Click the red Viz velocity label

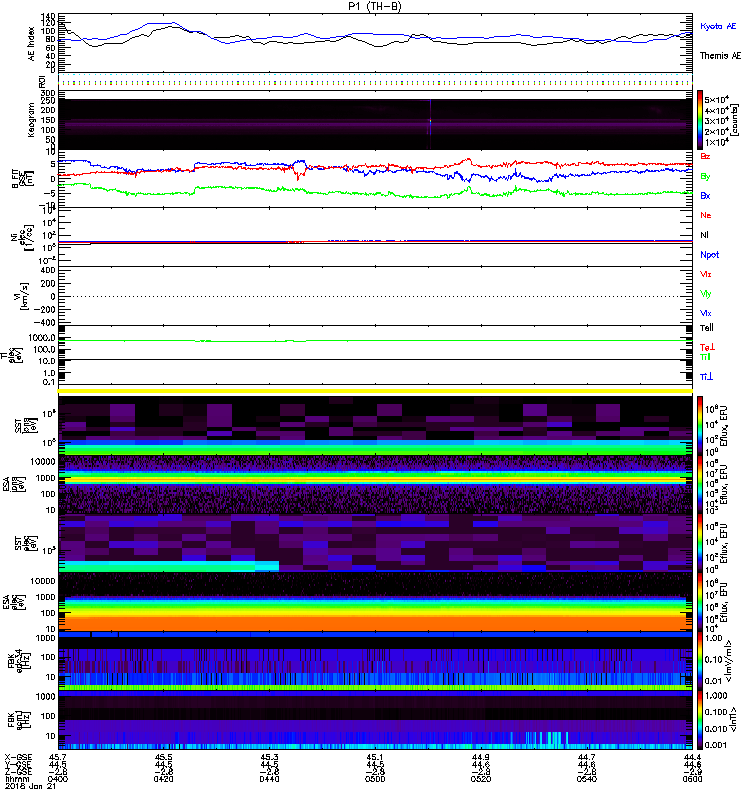[x=706, y=273]
